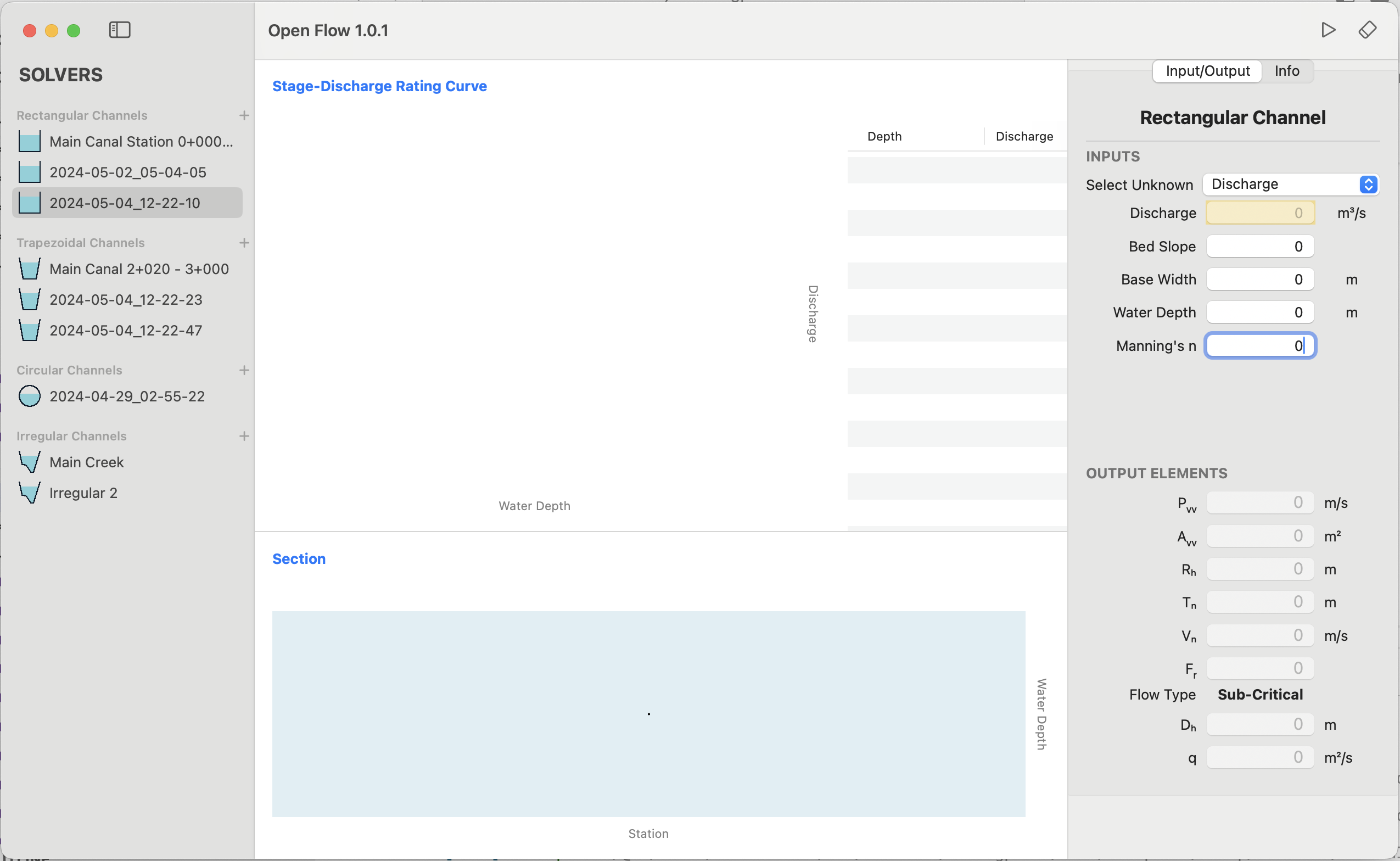Screen dimensions: 1400x861
Task: Select Main Canal Station 0+000 solver
Action: tap(127, 142)
